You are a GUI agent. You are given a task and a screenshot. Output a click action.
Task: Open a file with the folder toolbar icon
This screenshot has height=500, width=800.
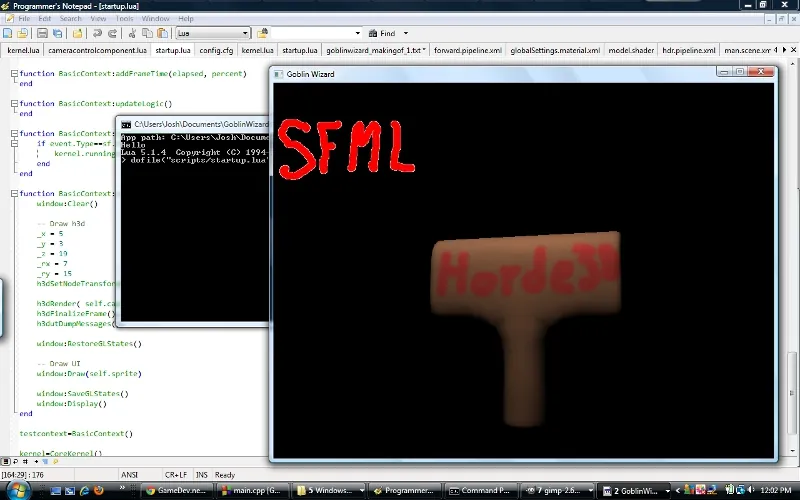coord(78,33)
